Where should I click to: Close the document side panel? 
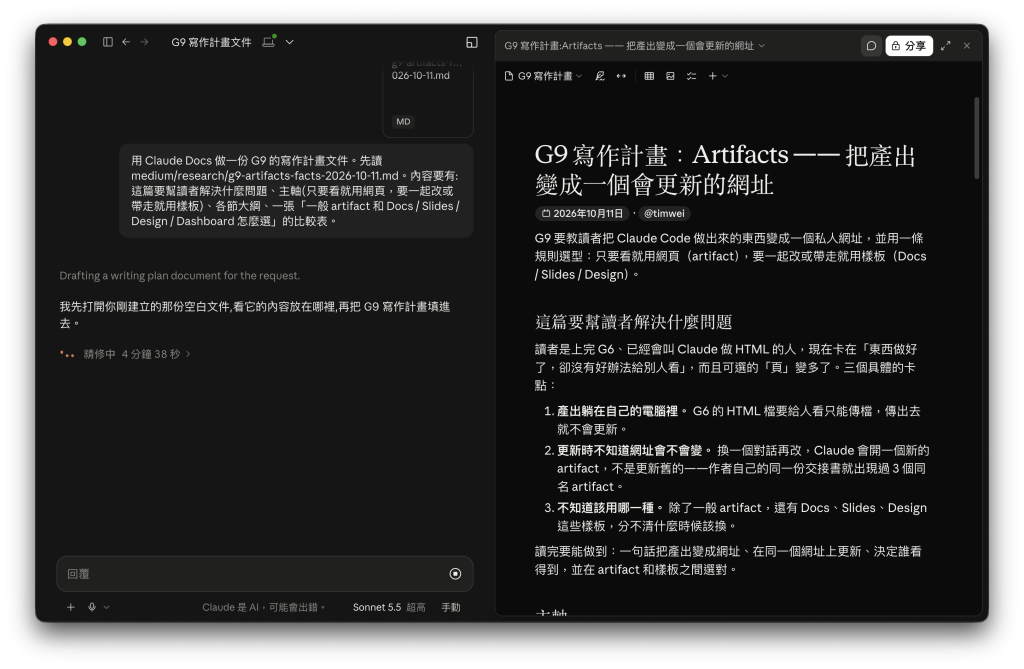[x=967, y=46]
